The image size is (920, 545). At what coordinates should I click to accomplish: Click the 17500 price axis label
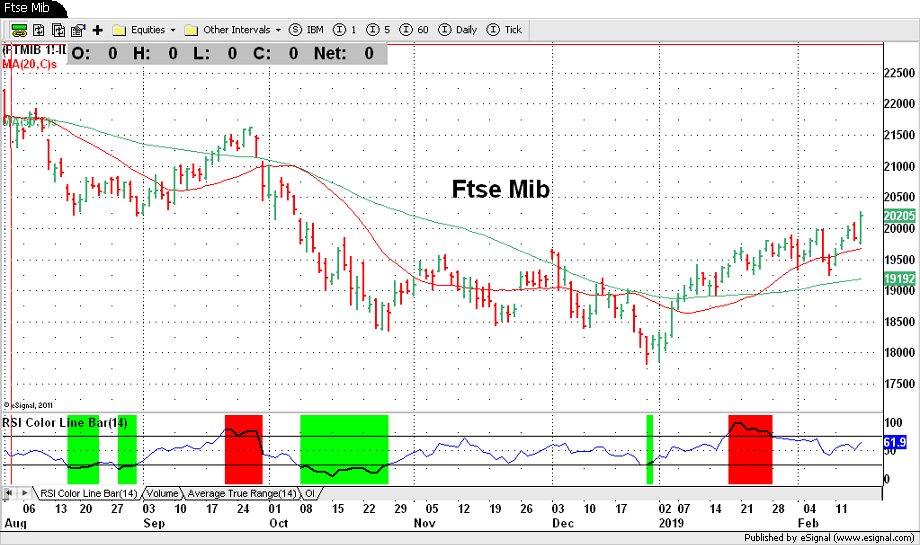coord(899,384)
